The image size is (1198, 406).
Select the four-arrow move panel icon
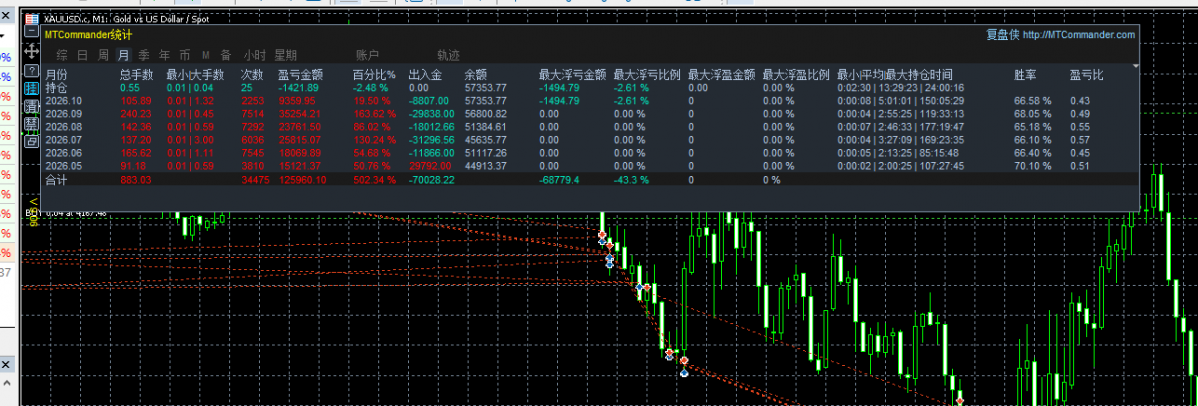point(31,50)
